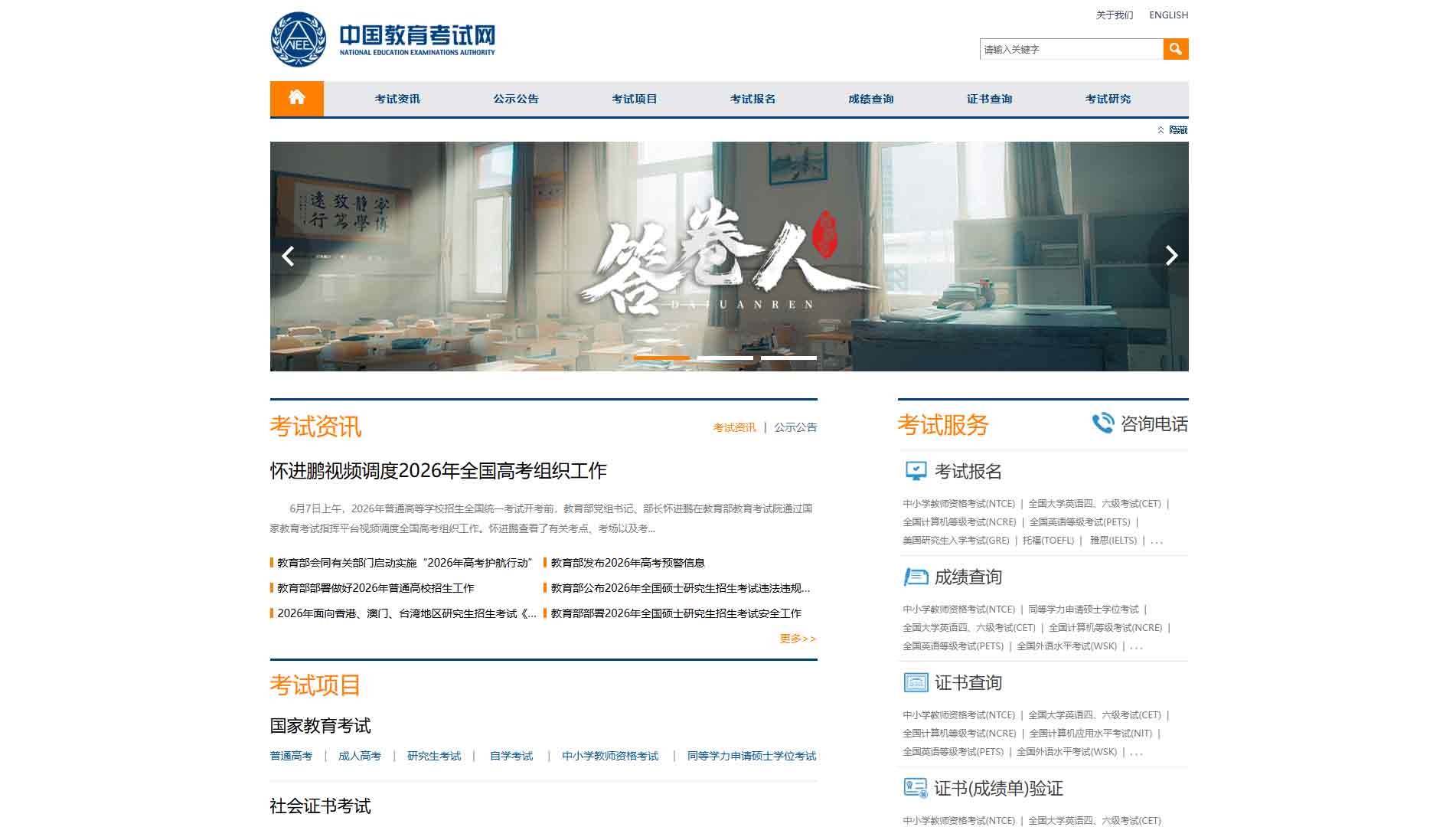Click 更多>> under the news list

click(798, 639)
